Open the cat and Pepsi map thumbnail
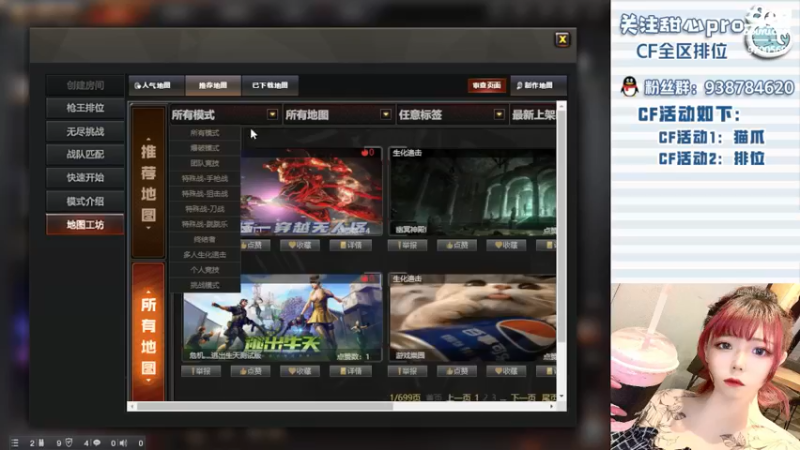The image size is (800, 450). (472, 317)
